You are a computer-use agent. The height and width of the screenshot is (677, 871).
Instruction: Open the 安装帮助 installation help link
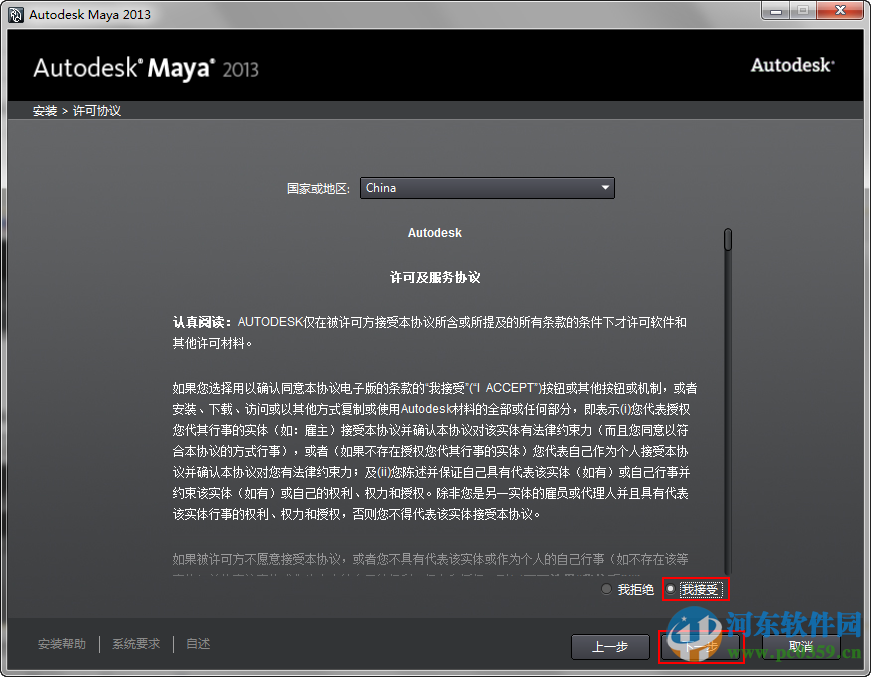pyautogui.click(x=61, y=644)
